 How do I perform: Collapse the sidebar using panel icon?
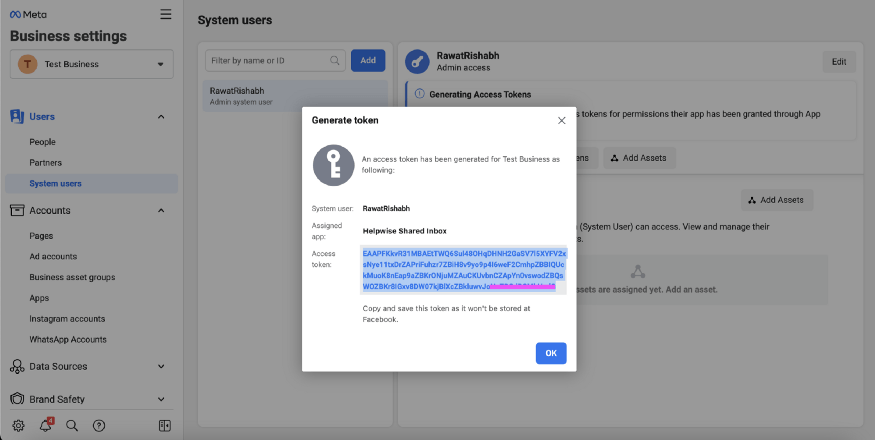click(164, 425)
